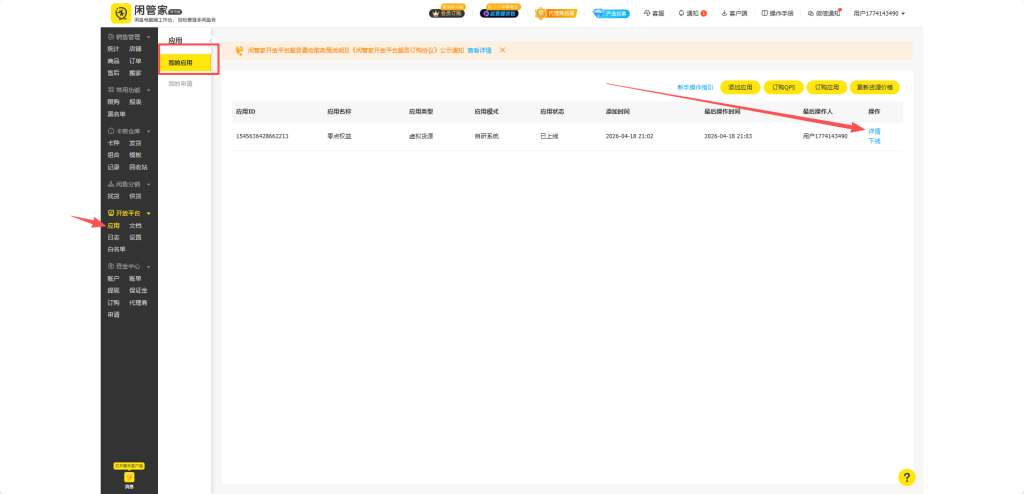The image size is (1024, 494).
Task: Collapse the 销售管理 sidebar section
Action: tap(149, 37)
